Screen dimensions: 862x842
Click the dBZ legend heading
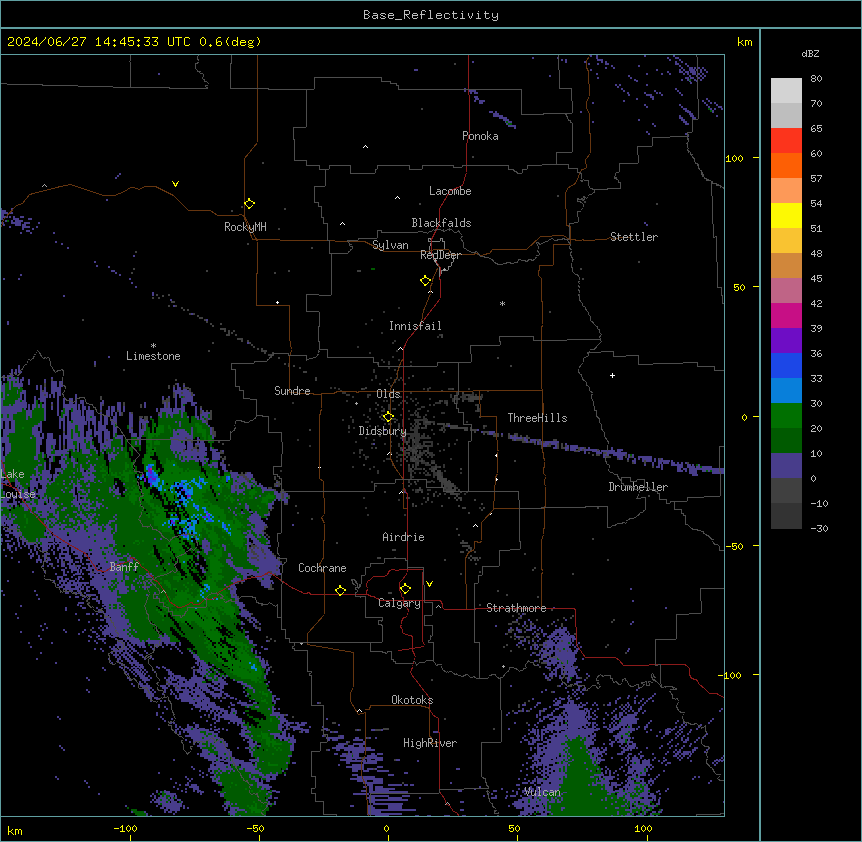pyautogui.click(x=810, y=54)
